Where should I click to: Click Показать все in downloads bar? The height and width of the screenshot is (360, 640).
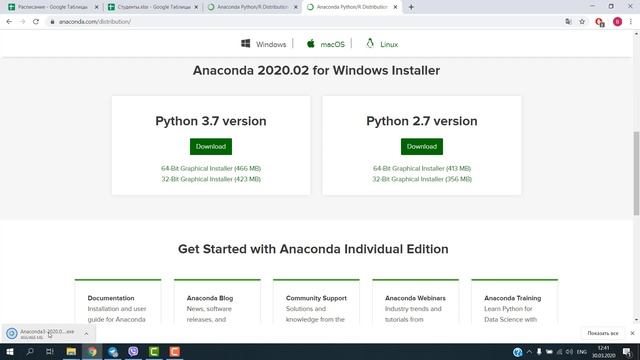[x=603, y=333]
